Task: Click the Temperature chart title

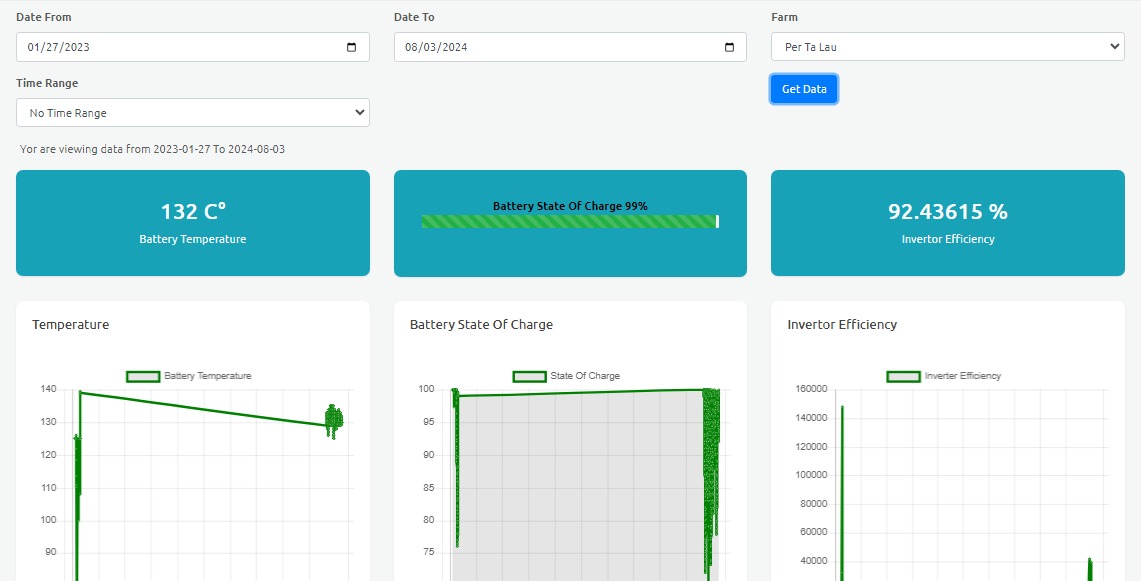Action: tap(71, 325)
